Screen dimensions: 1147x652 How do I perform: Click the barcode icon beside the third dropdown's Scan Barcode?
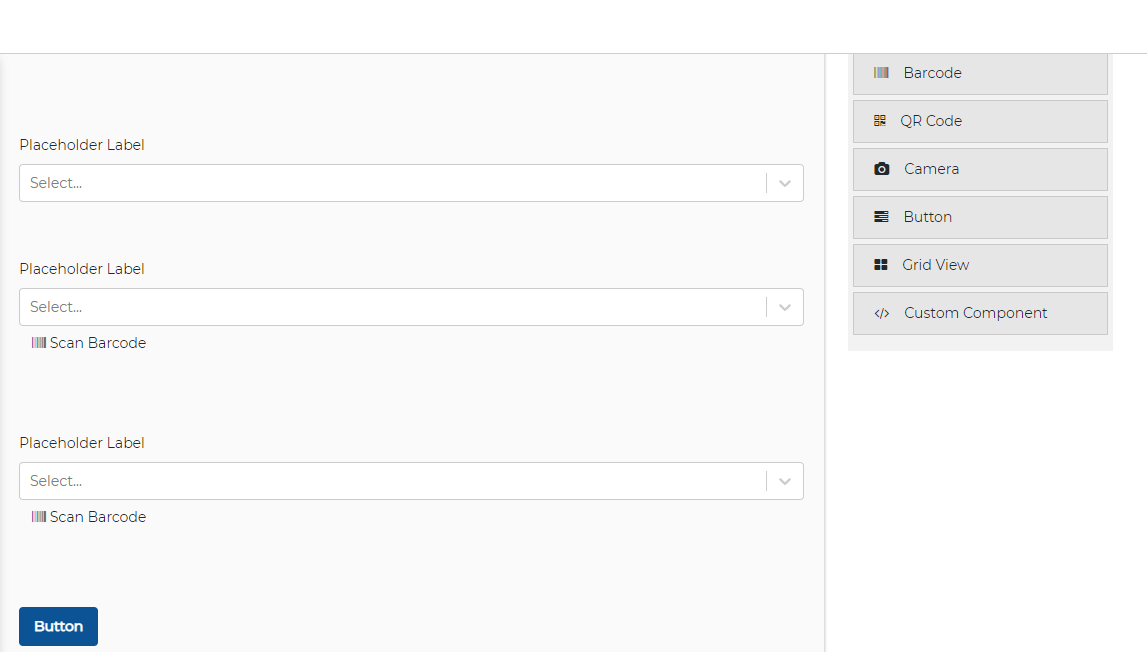(39, 517)
